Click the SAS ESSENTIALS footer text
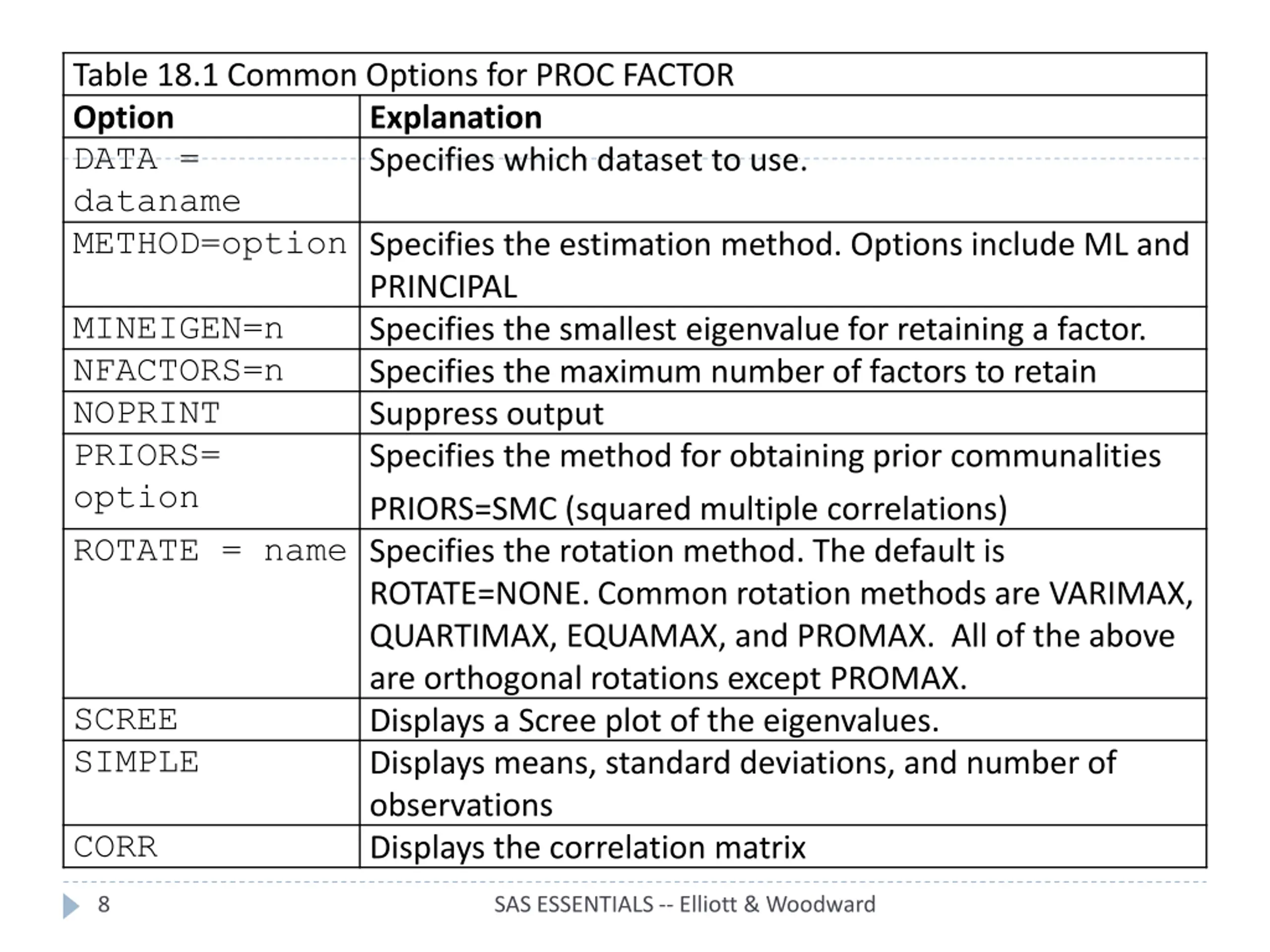The height and width of the screenshot is (952, 1270). [x=685, y=904]
